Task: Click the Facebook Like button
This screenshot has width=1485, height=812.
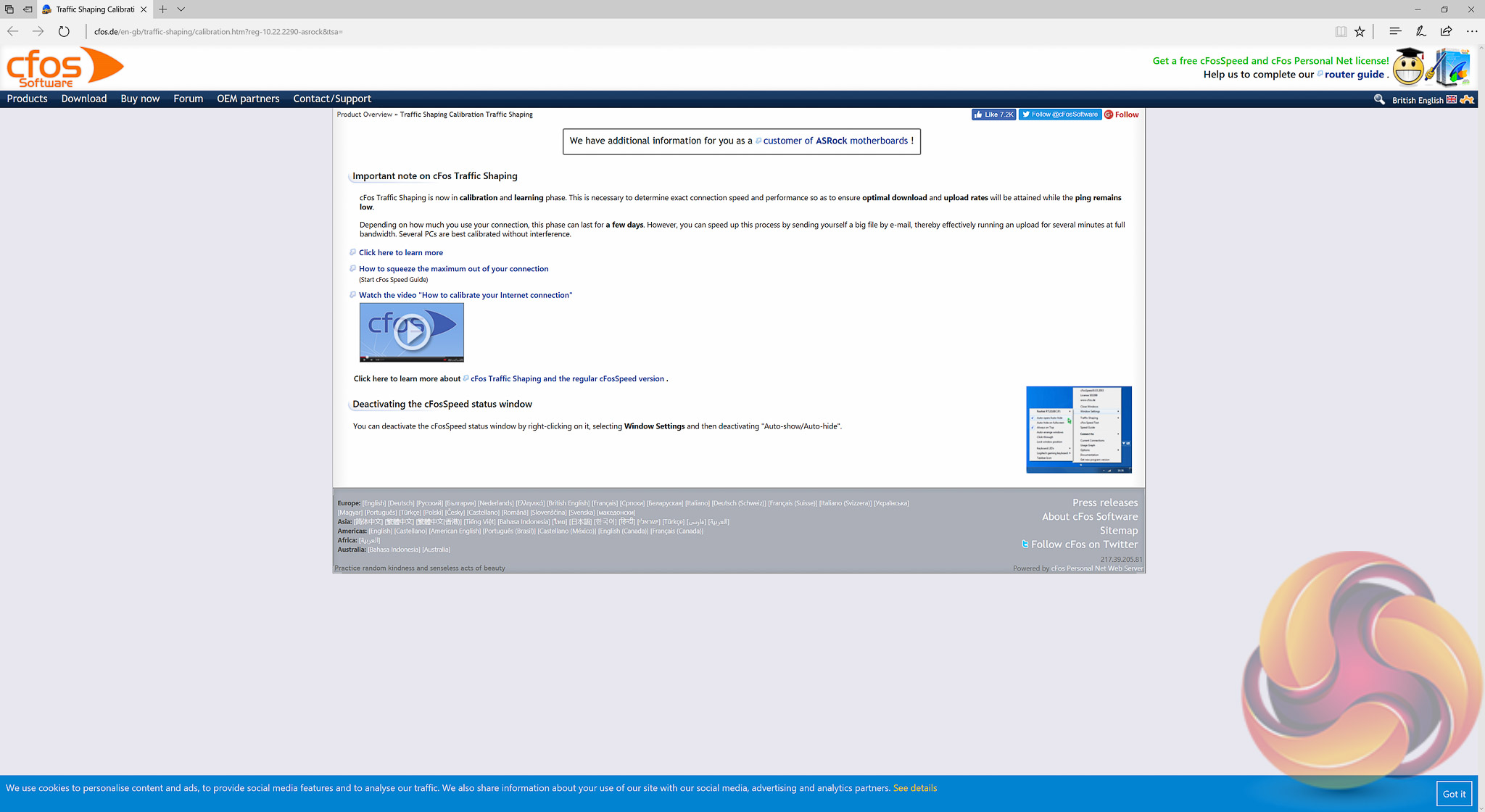Action: [x=993, y=115]
